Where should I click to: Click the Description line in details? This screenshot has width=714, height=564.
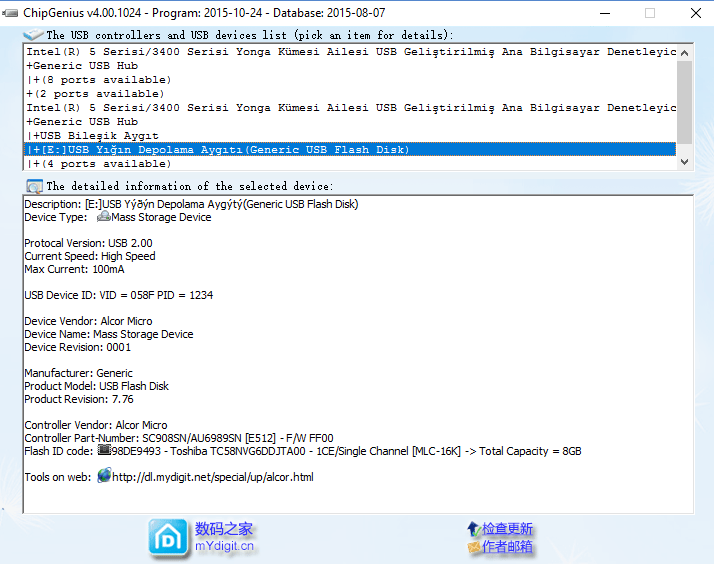[x=191, y=204]
